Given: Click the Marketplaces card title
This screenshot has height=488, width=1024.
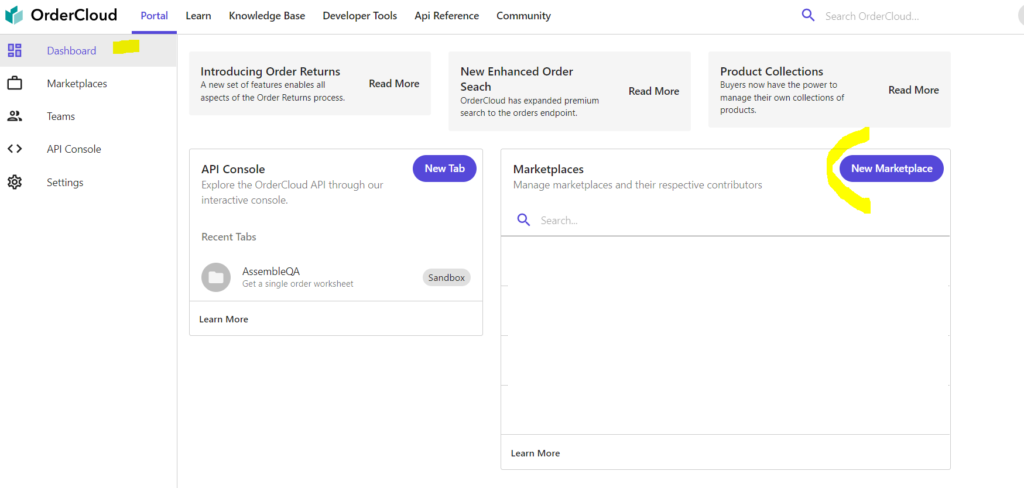Looking at the screenshot, I should [548, 169].
